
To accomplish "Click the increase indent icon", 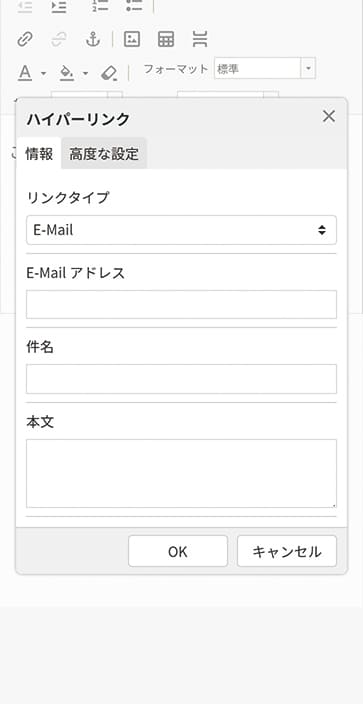I will (x=59, y=6).
